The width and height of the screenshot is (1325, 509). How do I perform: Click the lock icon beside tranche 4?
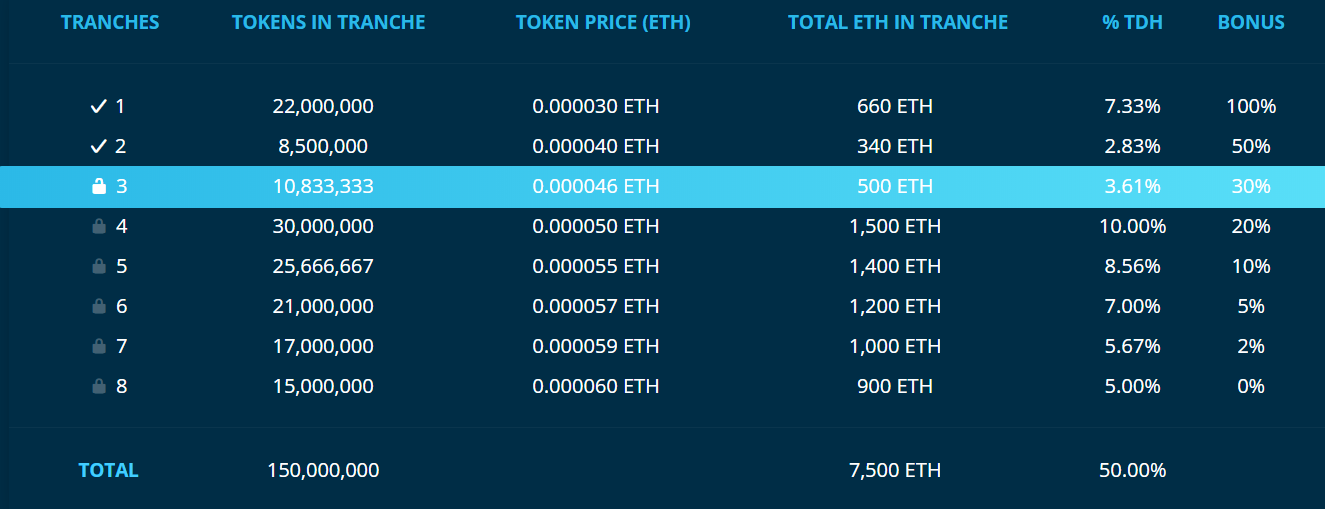[x=98, y=226]
